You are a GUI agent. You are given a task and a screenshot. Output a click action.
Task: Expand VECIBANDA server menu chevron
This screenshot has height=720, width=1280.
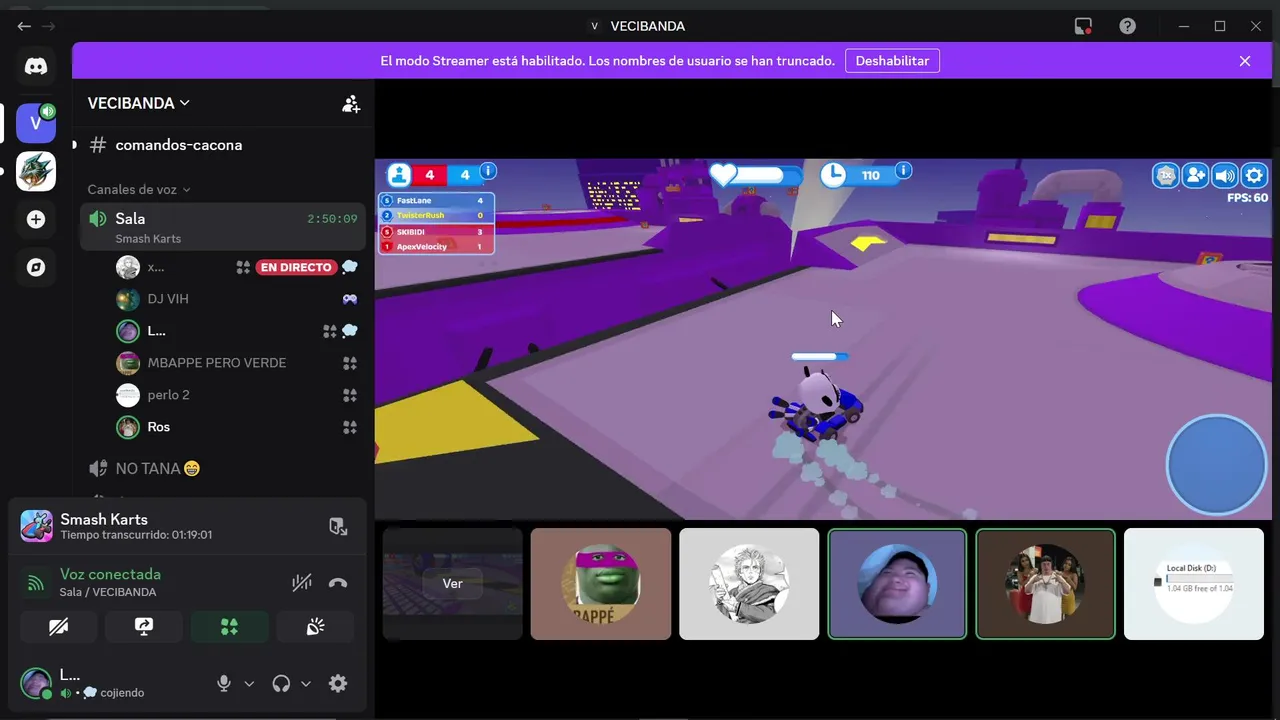tap(185, 103)
